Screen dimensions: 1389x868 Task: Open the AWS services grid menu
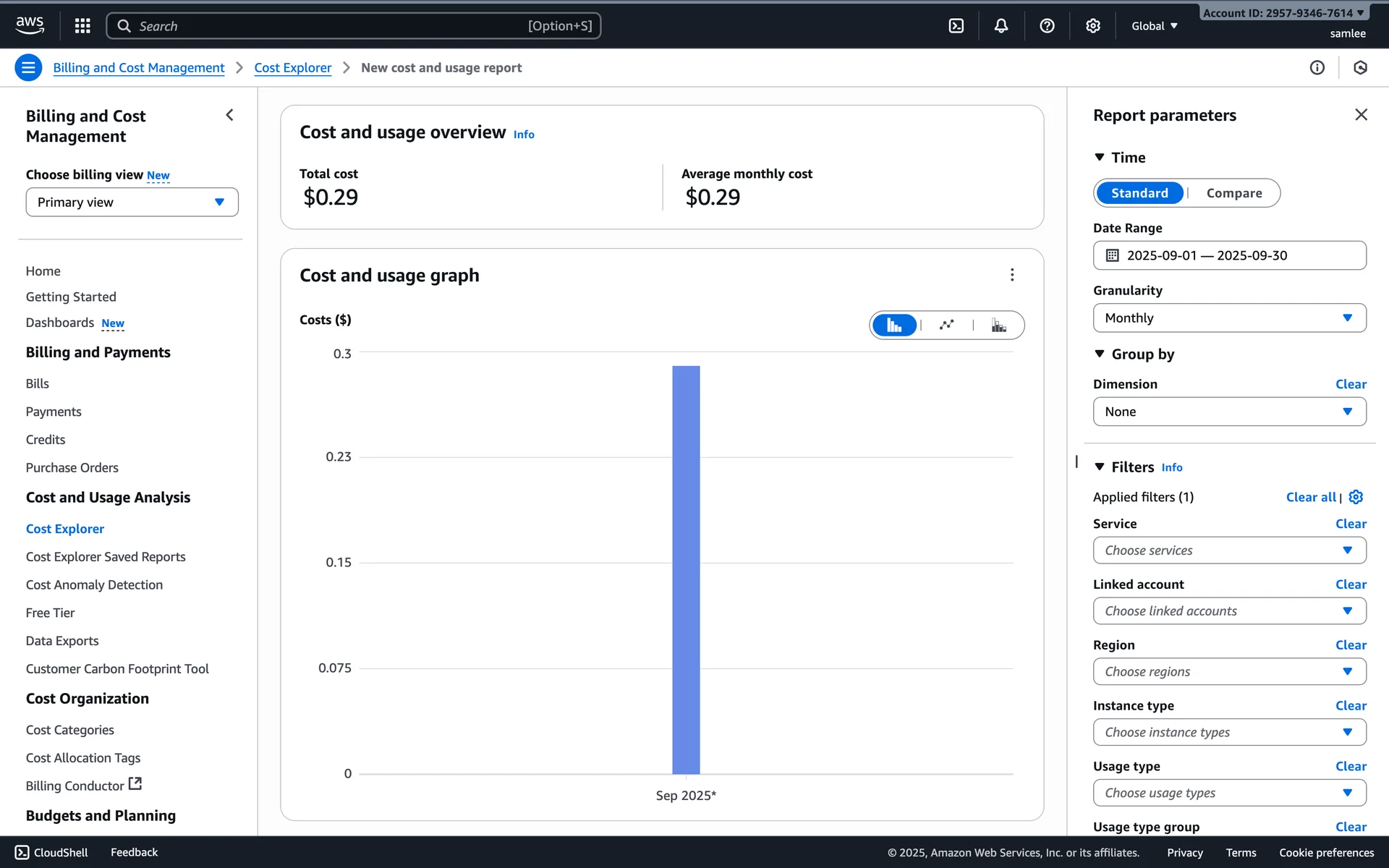[x=82, y=26]
